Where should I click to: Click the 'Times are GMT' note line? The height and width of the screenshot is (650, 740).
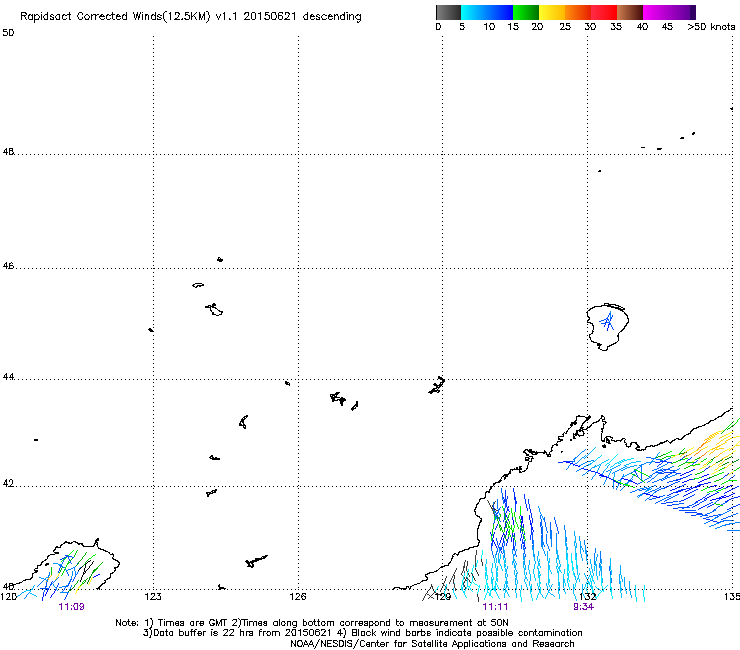coord(312,623)
